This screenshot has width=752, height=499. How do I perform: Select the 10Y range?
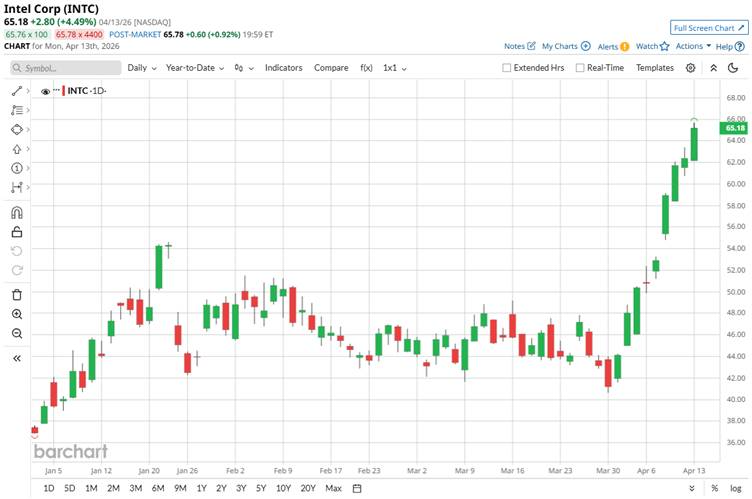[x=283, y=488]
